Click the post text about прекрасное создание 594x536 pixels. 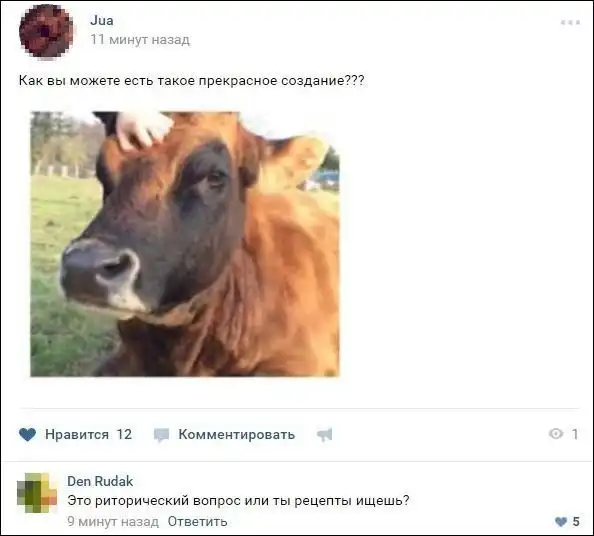pos(192,81)
